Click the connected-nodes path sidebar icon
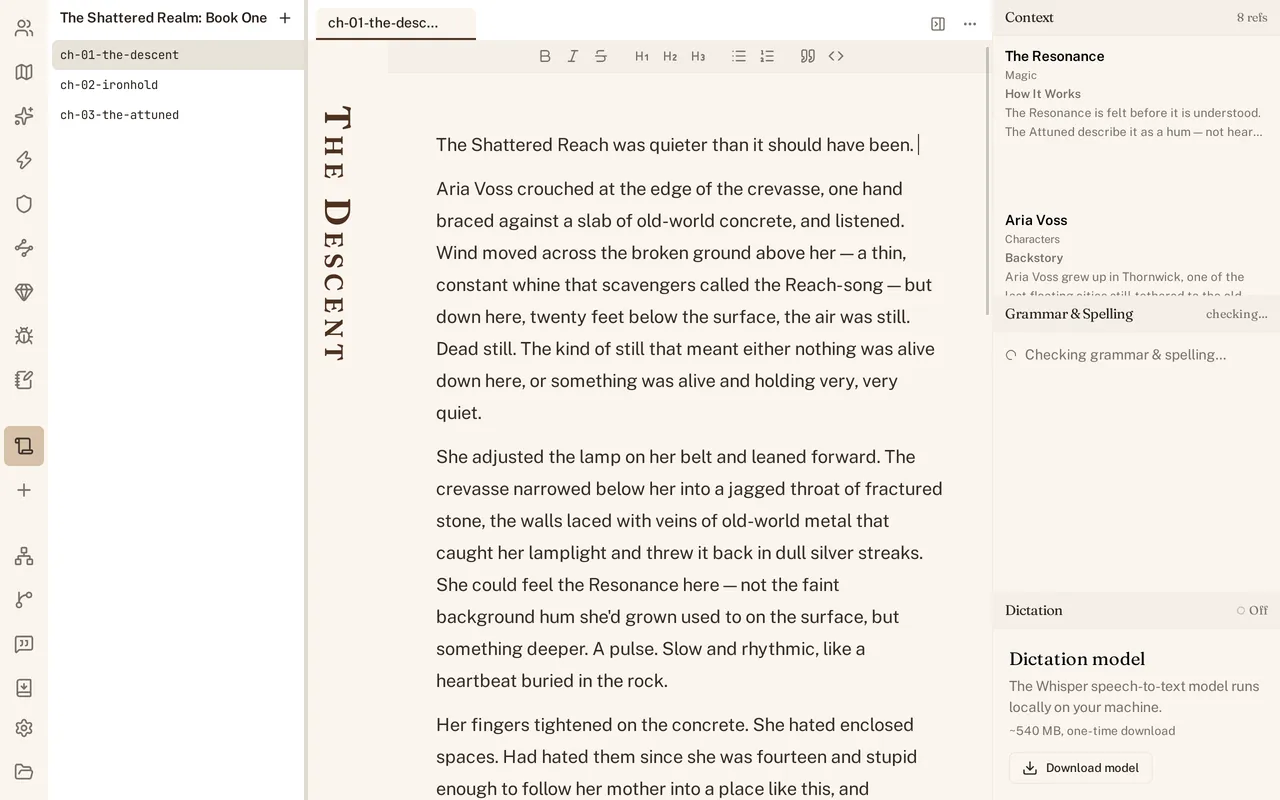1280x800 pixels. point(24,248)
